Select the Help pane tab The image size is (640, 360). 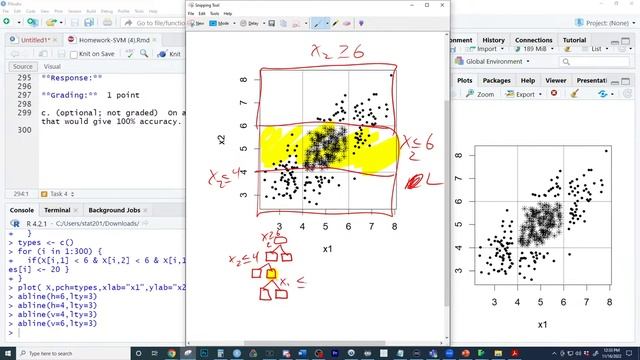click(528, 80)
